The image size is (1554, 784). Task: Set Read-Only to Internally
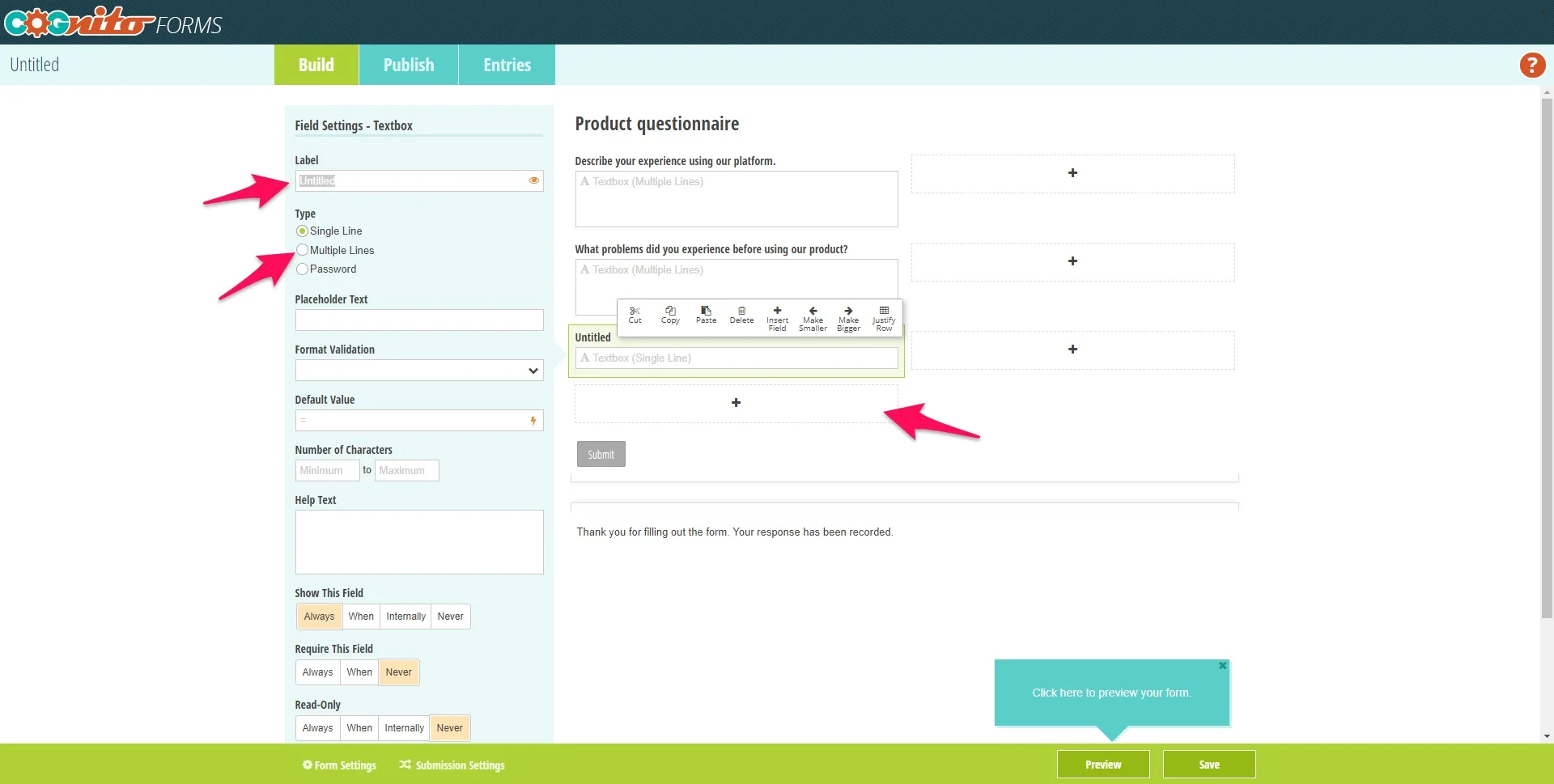point(404,728)
